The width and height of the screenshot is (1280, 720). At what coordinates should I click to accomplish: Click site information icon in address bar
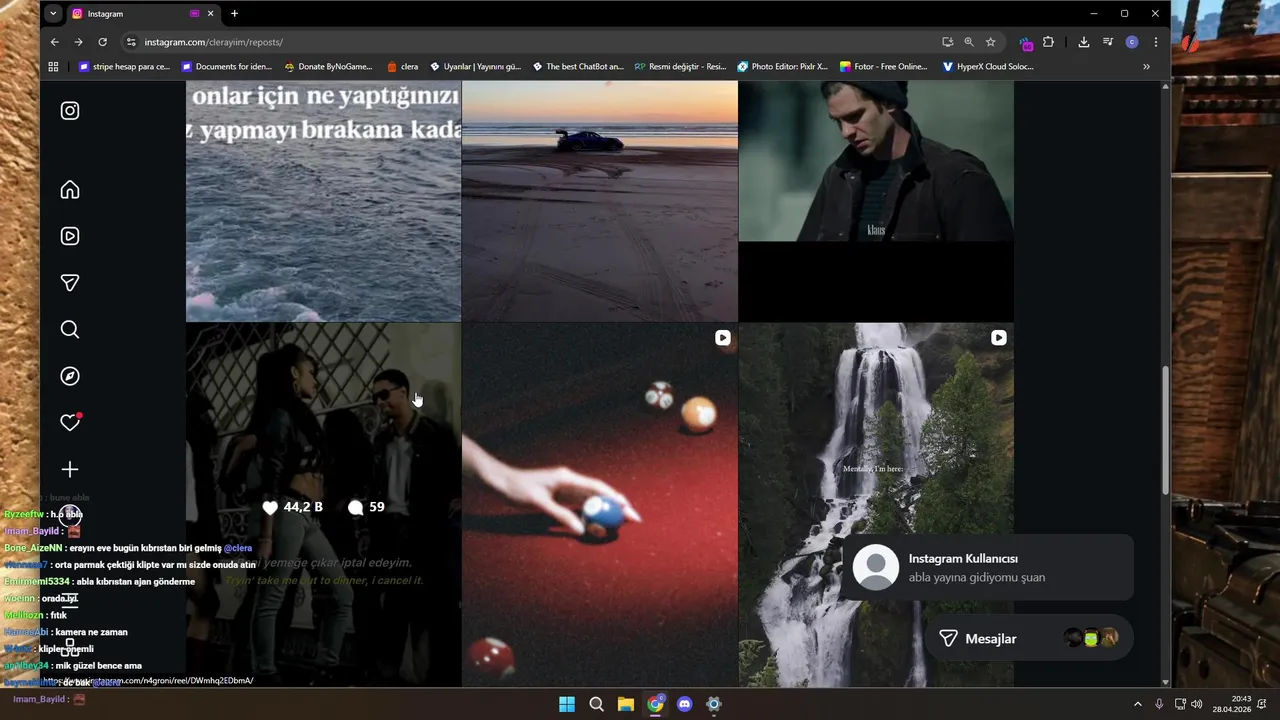coord(130,42)
